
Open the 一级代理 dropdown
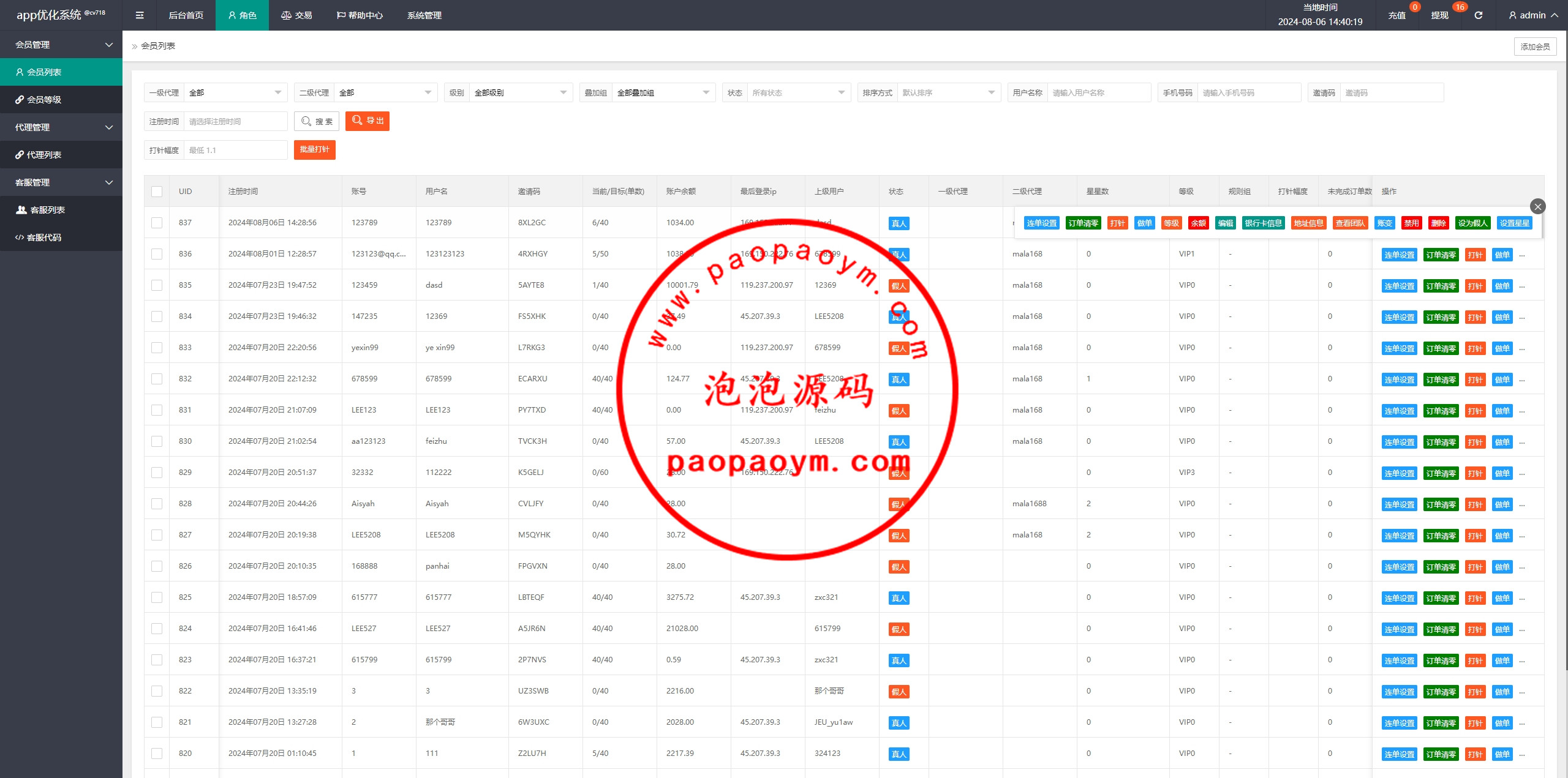tap(235, 92)
